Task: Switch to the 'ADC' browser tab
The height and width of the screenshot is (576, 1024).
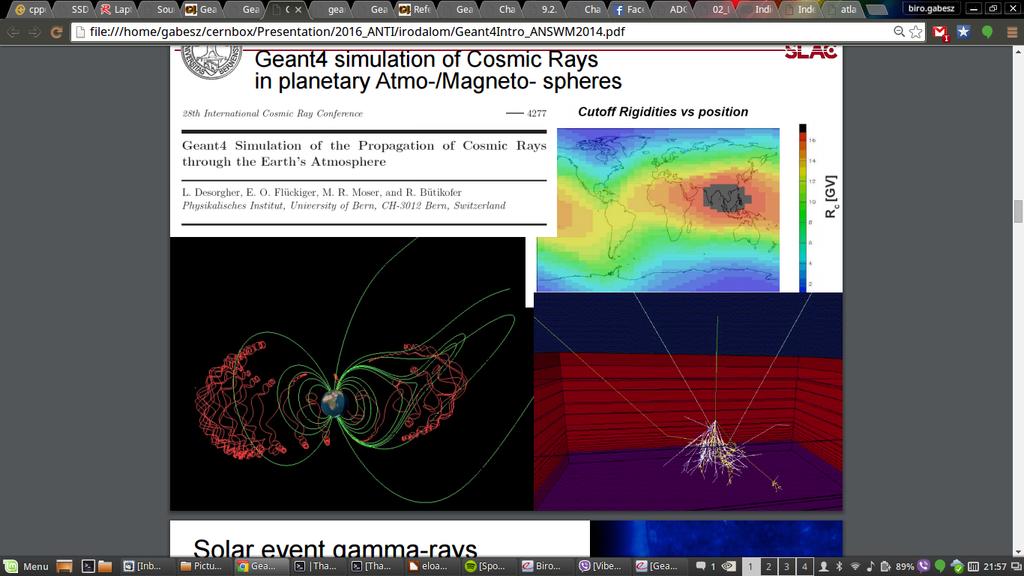Action: (674, 9)
